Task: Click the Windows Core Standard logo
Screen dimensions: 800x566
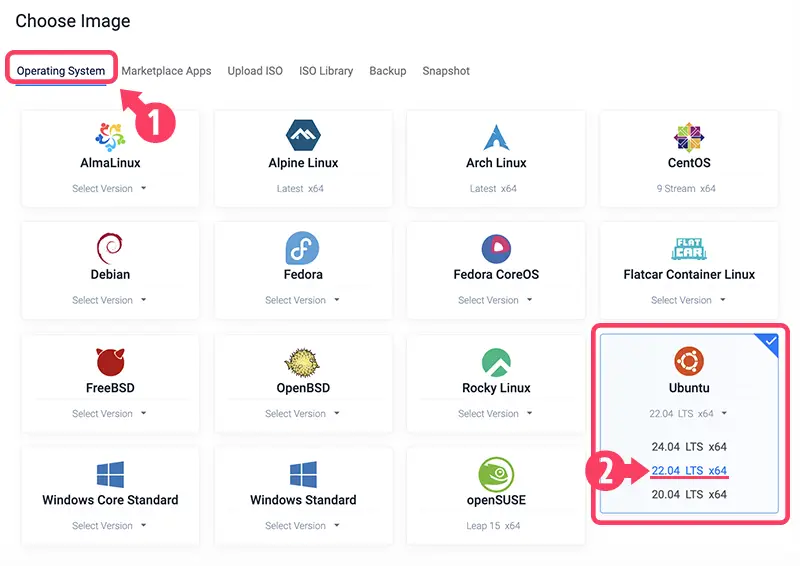Action: pos(110,474)
